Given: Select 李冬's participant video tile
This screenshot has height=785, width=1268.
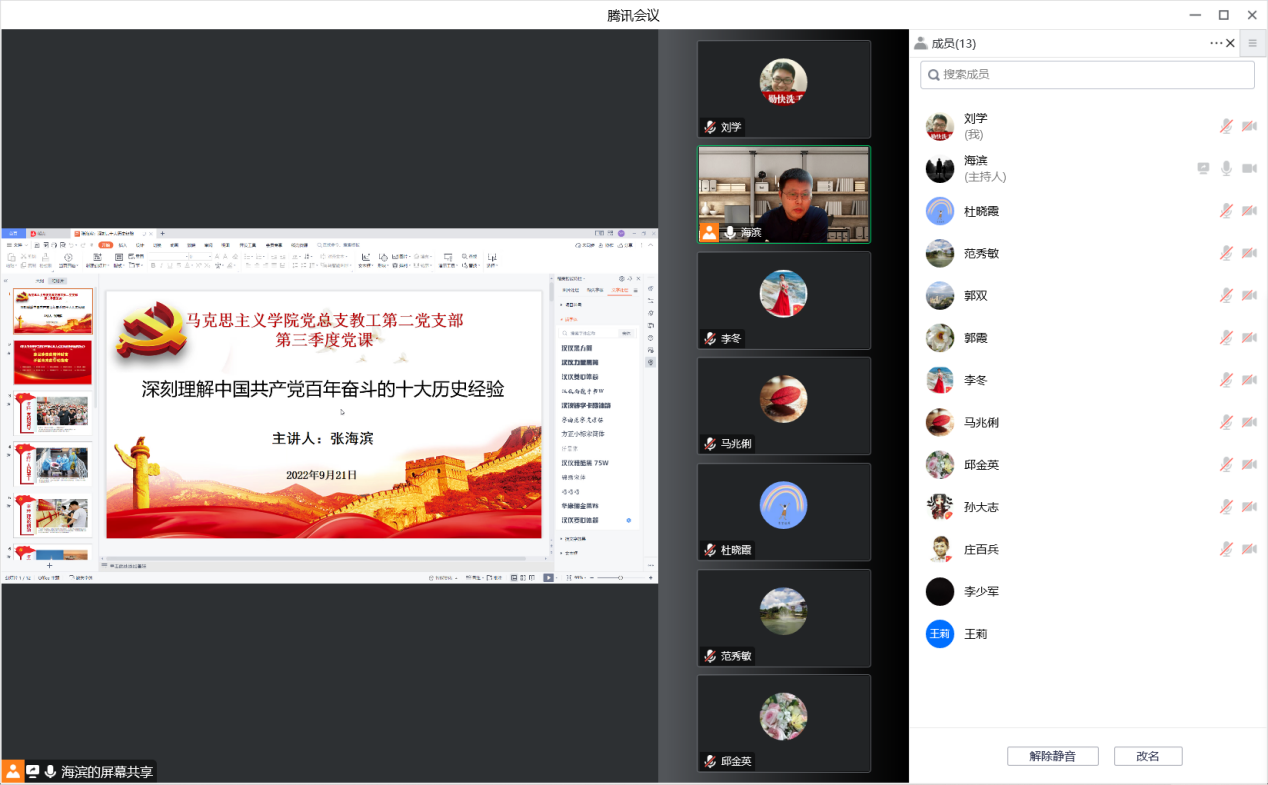Looking at the screenshot, I should 784,300.
